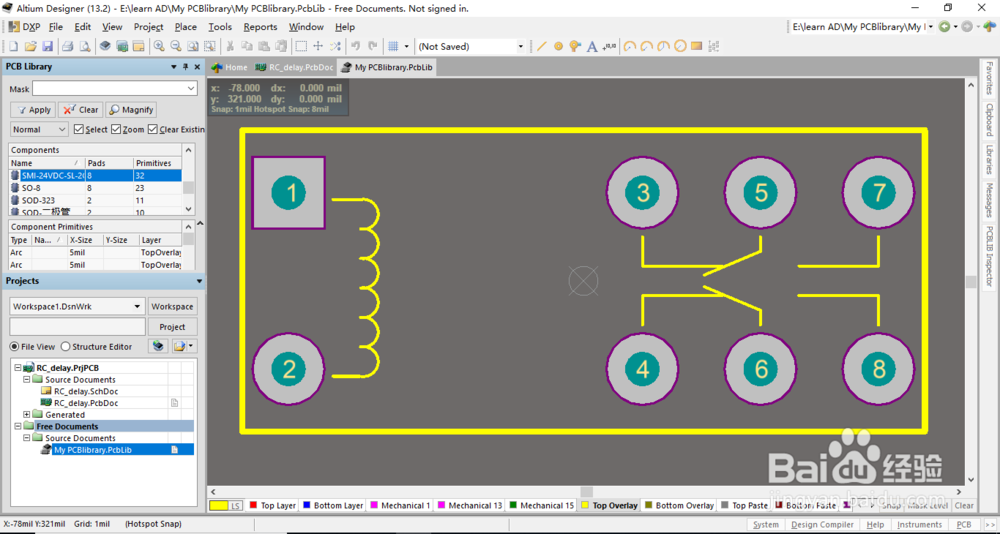Select the Top Layer red layer tab

(272, 505)
